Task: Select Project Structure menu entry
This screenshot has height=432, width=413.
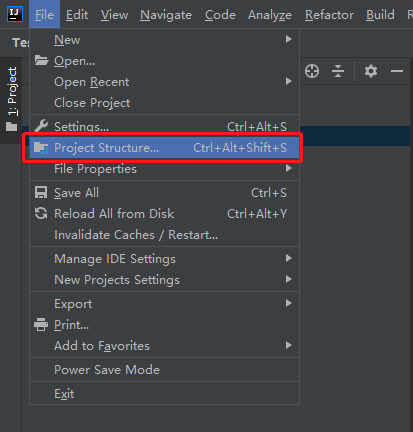Action: 164,147
